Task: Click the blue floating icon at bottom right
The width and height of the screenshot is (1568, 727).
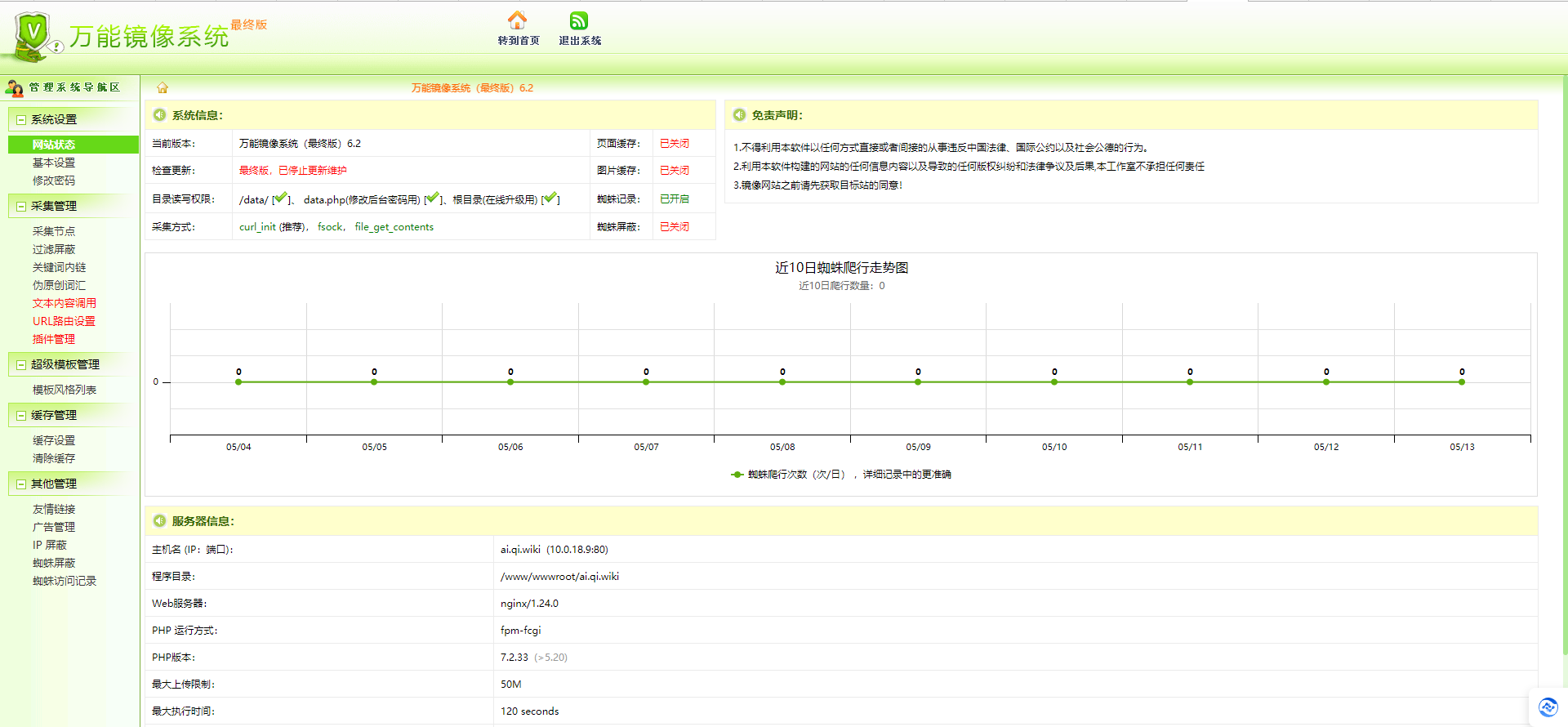Action: pos(1548,707)
